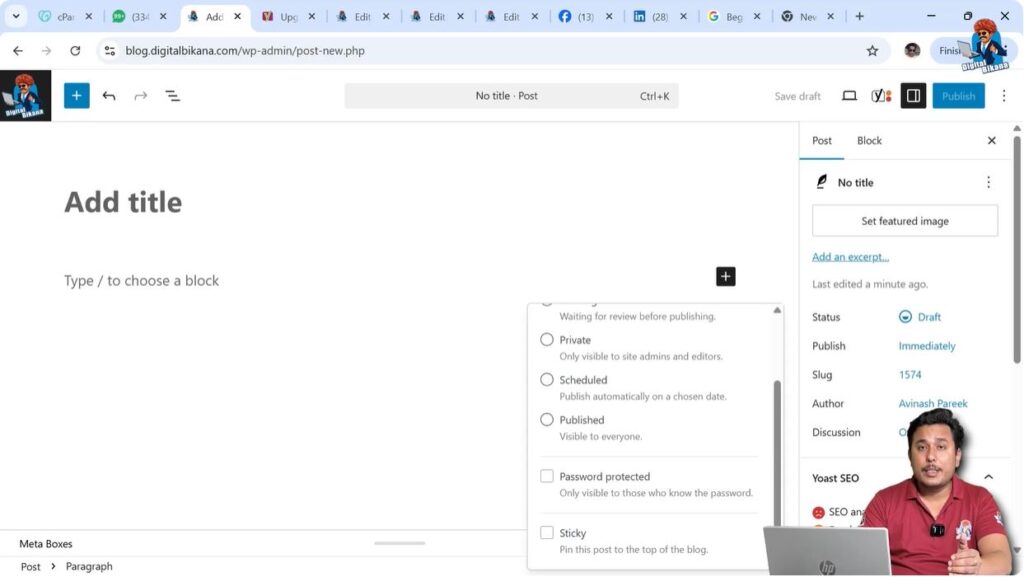Viewport: 1024px width, 577px height.
Task: Open a new browser tab
Action: tap(859, 16)
